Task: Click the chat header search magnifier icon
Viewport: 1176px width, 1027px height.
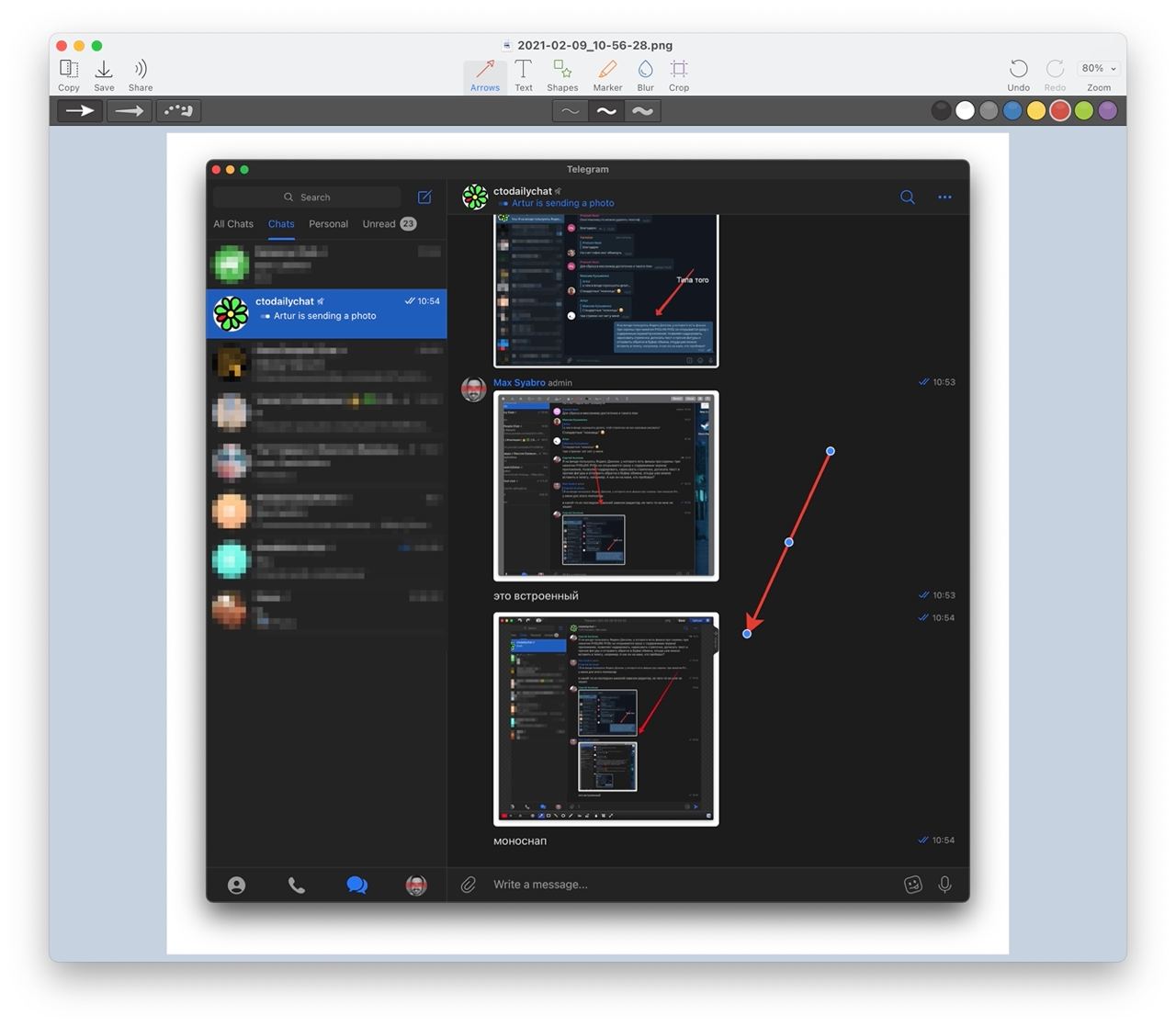Action: [908, 197]
